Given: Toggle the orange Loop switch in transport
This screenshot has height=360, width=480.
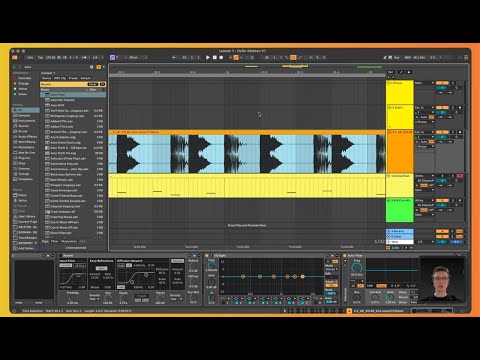Looking at the screenshot, I should pos(293,57).
